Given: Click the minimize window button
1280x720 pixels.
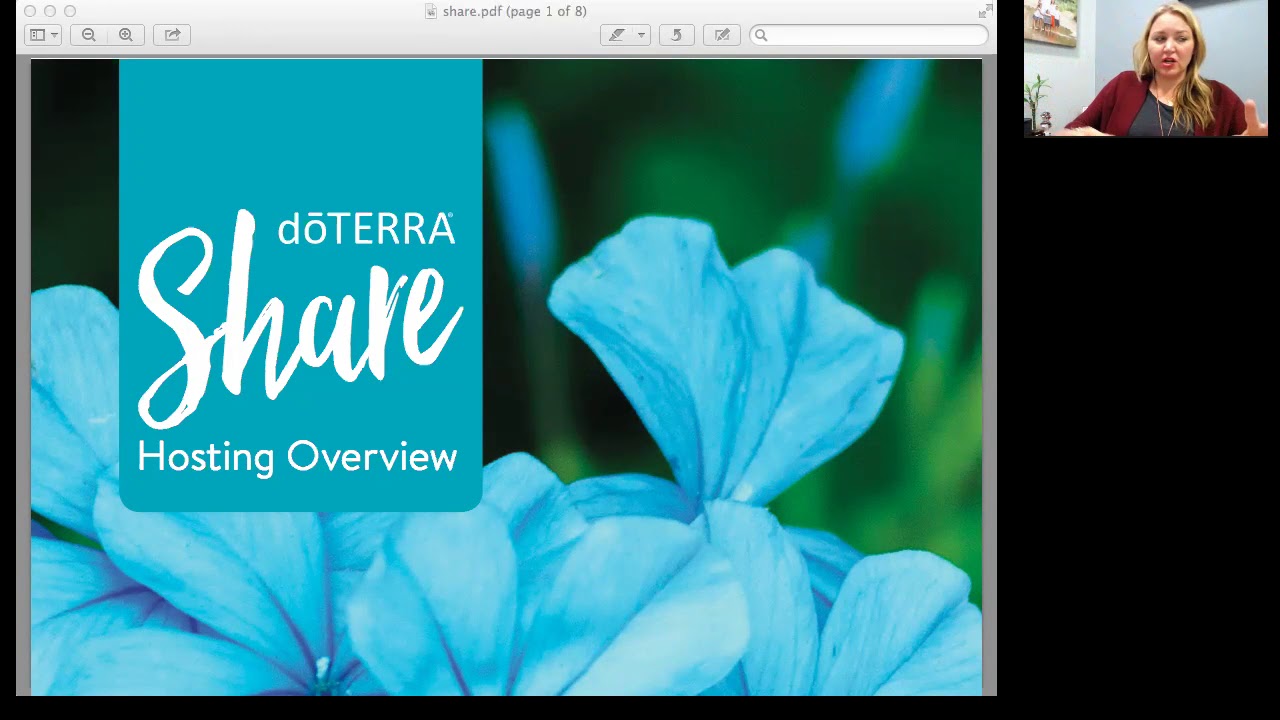Looking at the screenshot, I should (50, 11).
